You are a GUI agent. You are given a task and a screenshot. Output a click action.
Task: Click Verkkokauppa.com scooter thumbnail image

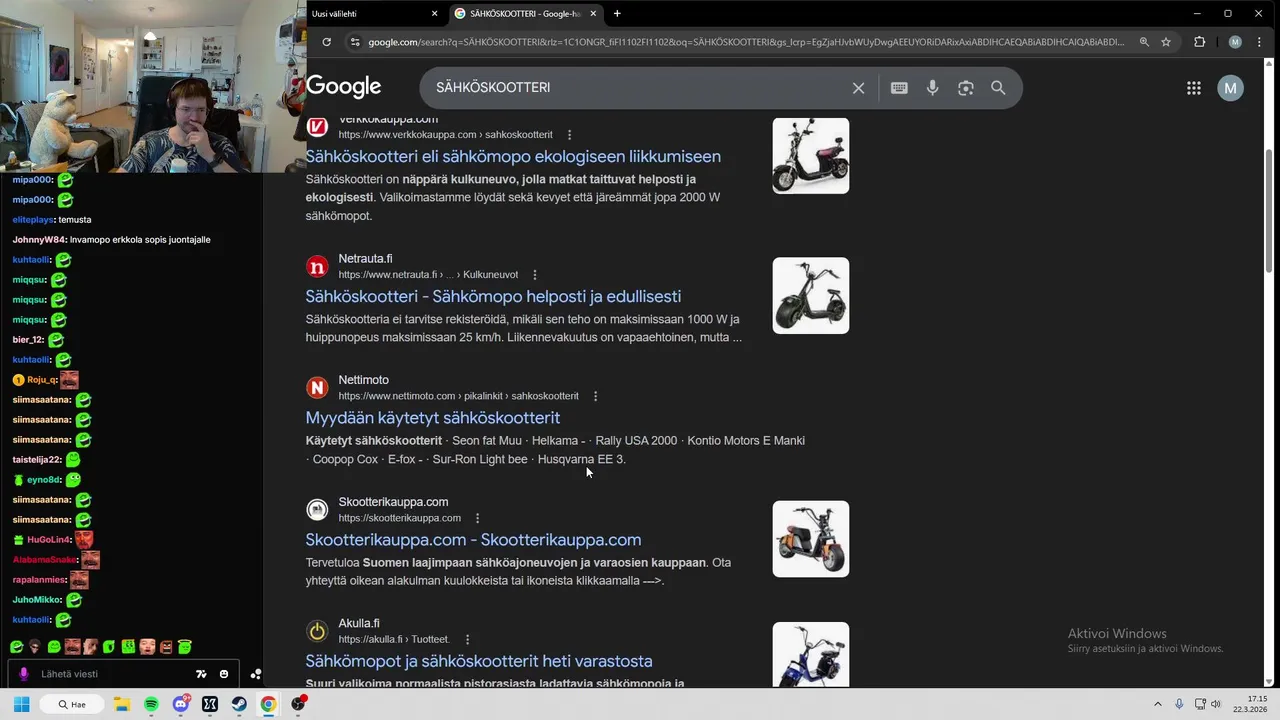pyautogui.click(x=811, y=156)
